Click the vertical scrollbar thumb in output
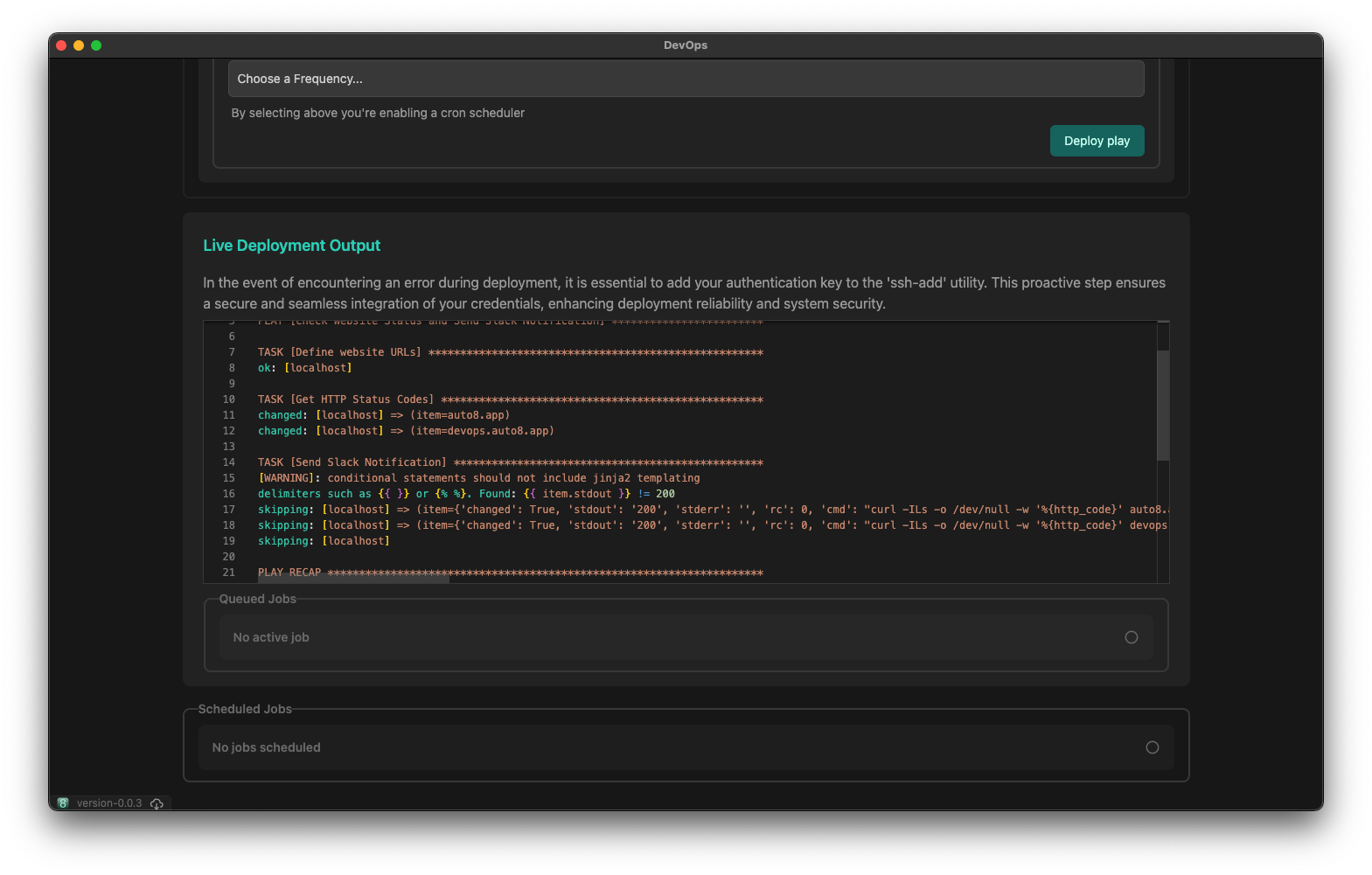1372x875 pixels. pyautogui.click(x=1163, y=405)
